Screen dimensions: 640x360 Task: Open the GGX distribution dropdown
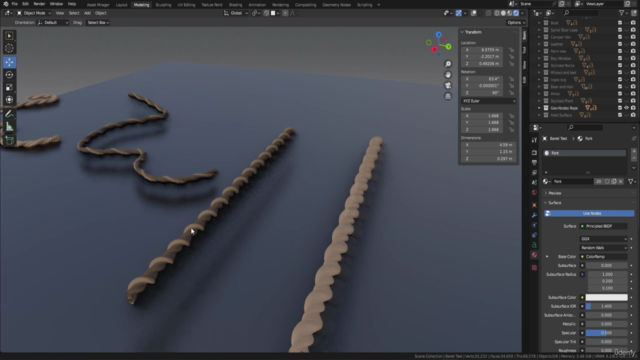pos(603,239)
